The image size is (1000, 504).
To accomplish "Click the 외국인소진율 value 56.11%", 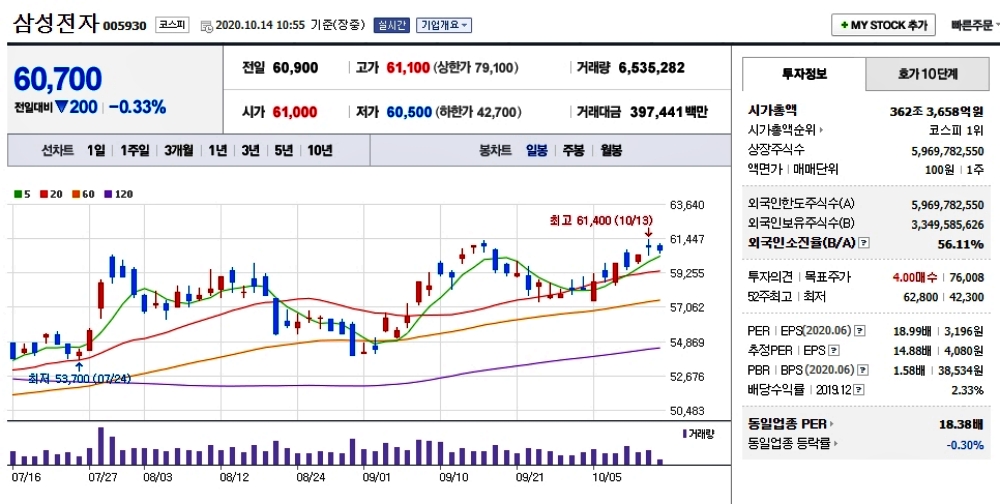I will click(960, 244).
